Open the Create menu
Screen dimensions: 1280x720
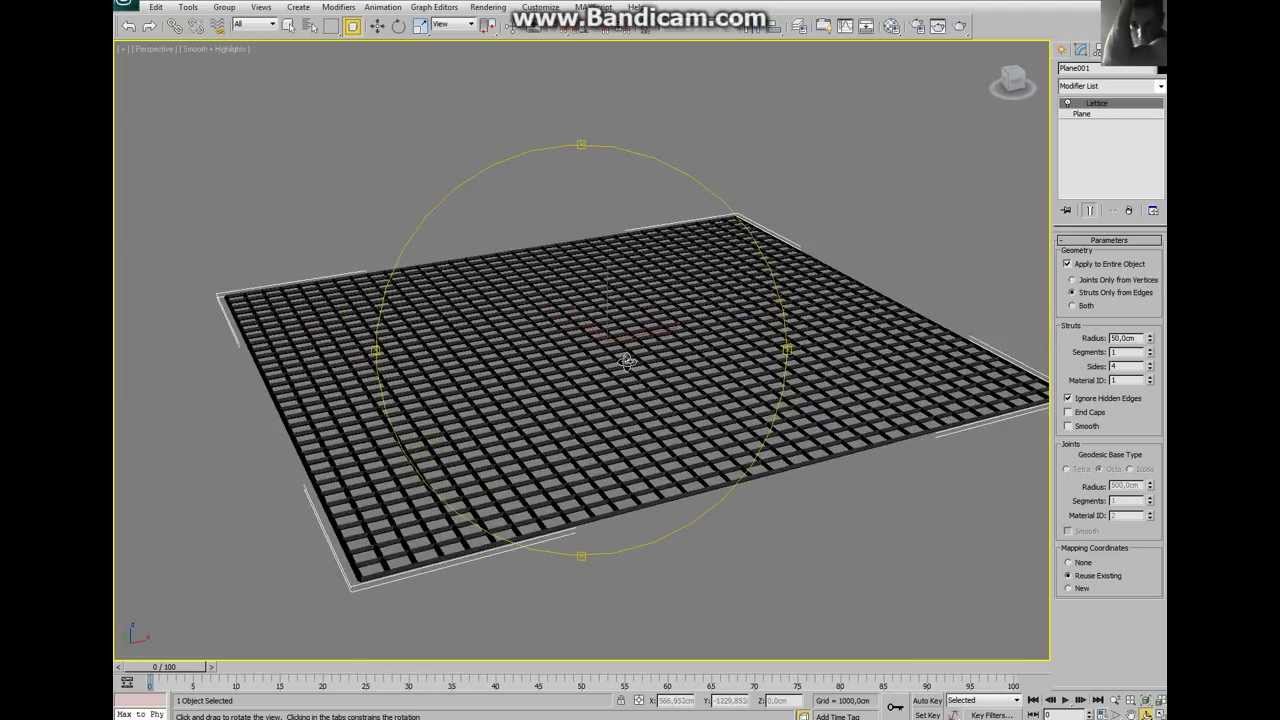point(298,7)
